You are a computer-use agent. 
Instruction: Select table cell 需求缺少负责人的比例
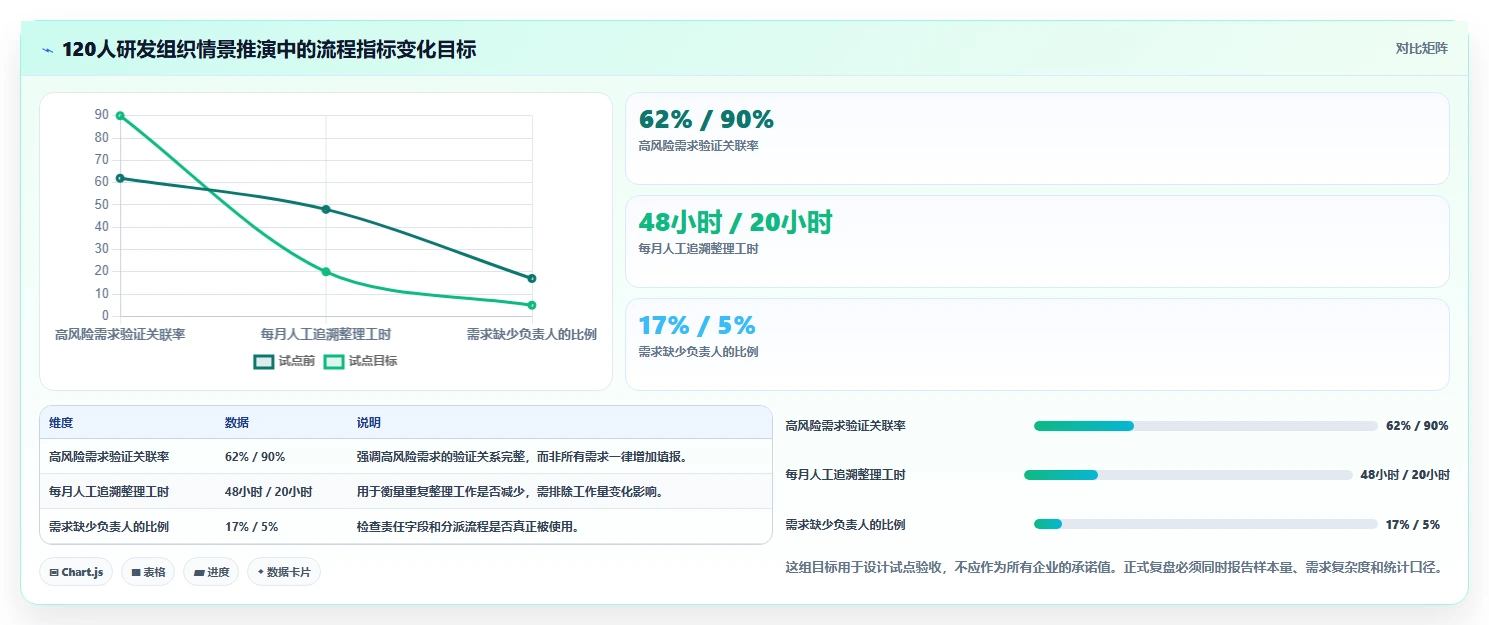click(109, 527)
